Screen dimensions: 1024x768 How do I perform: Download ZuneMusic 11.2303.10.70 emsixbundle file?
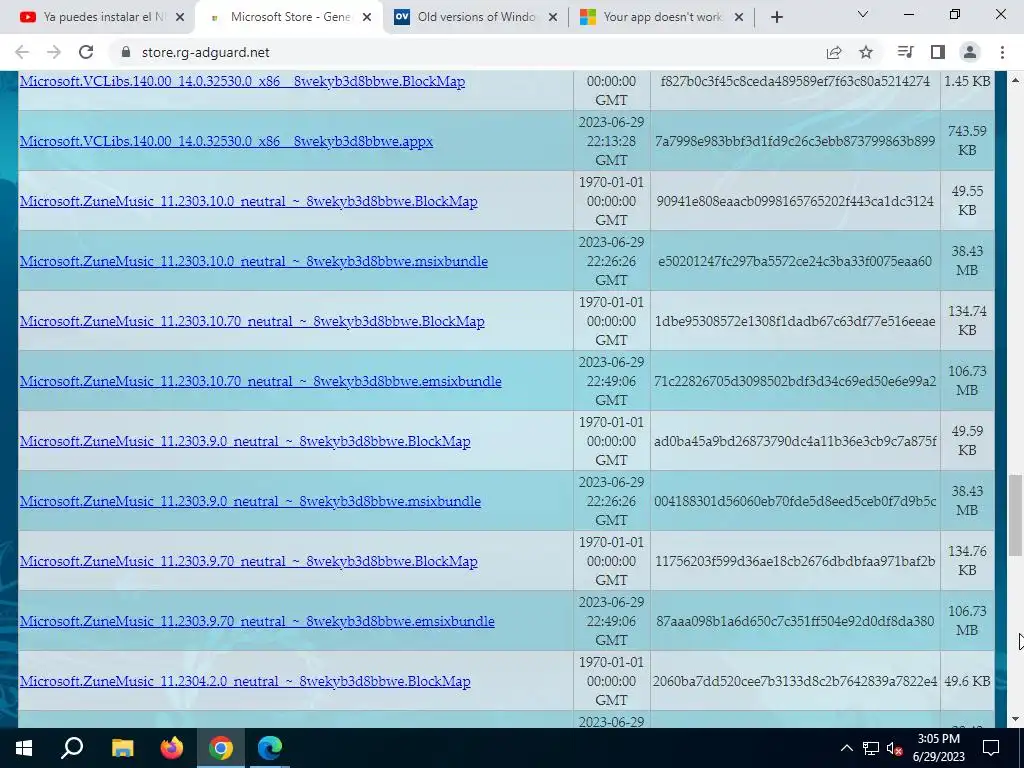[x=261, y=381]
